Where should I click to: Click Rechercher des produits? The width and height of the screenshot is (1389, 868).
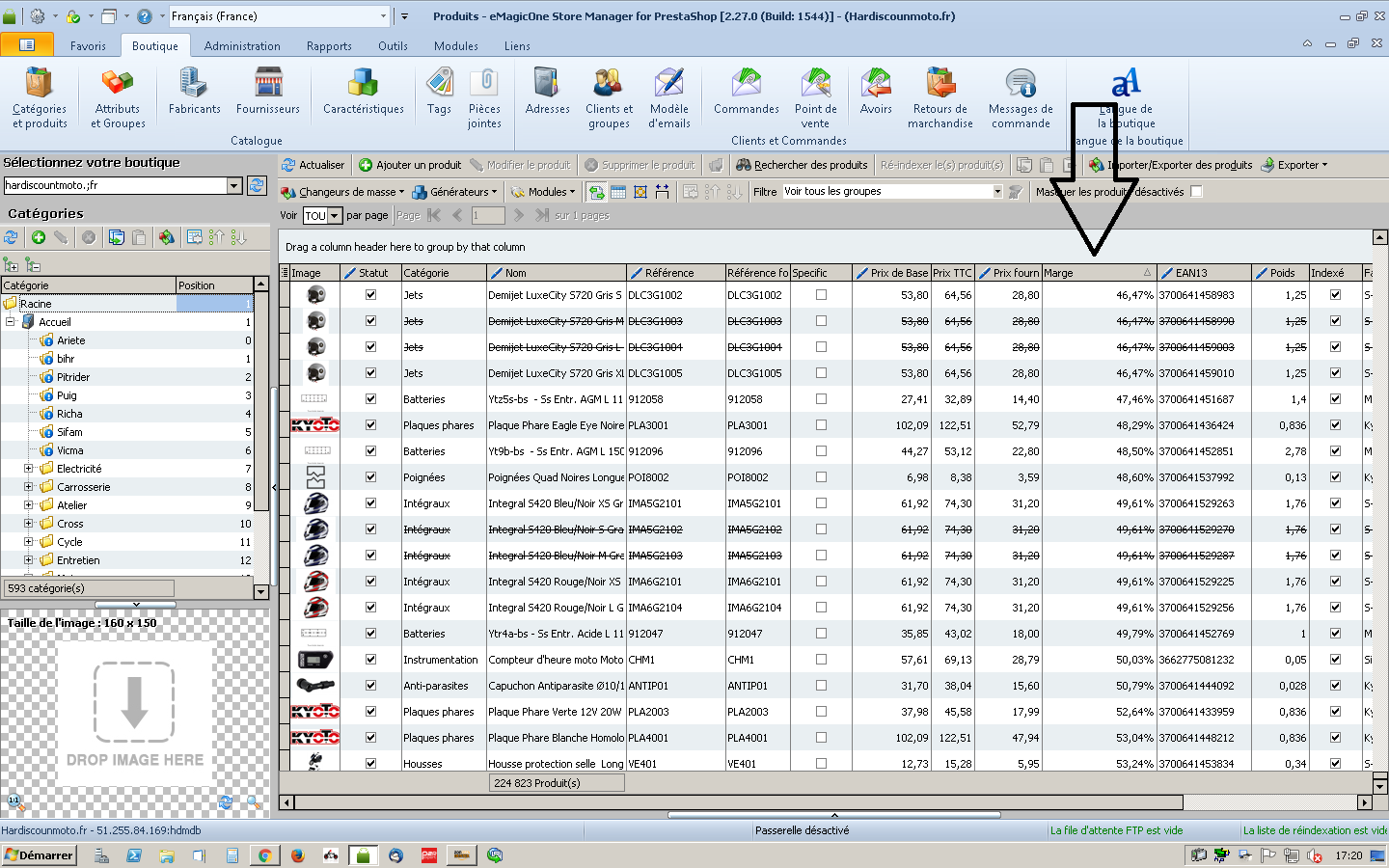802,165
